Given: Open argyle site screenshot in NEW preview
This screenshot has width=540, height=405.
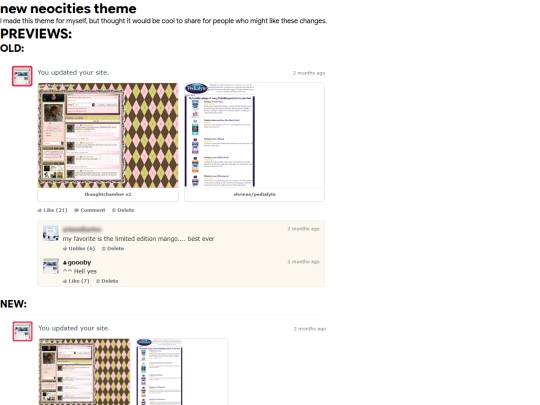Looking at the screenshot, I should pyautogui.click(x=85, y=372).
